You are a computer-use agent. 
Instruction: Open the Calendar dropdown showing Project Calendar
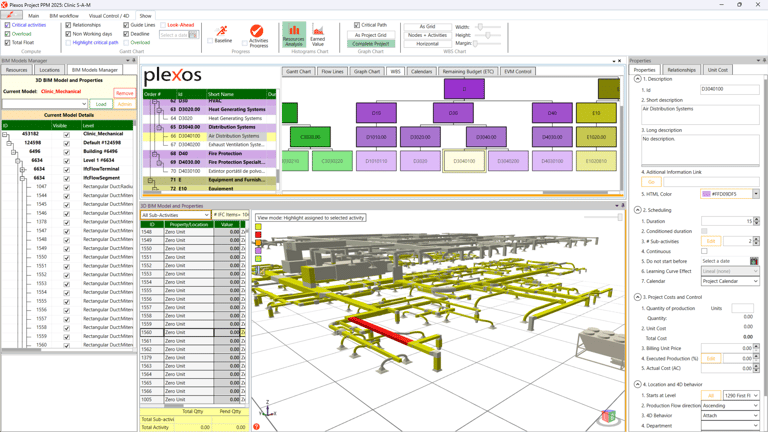730,281
